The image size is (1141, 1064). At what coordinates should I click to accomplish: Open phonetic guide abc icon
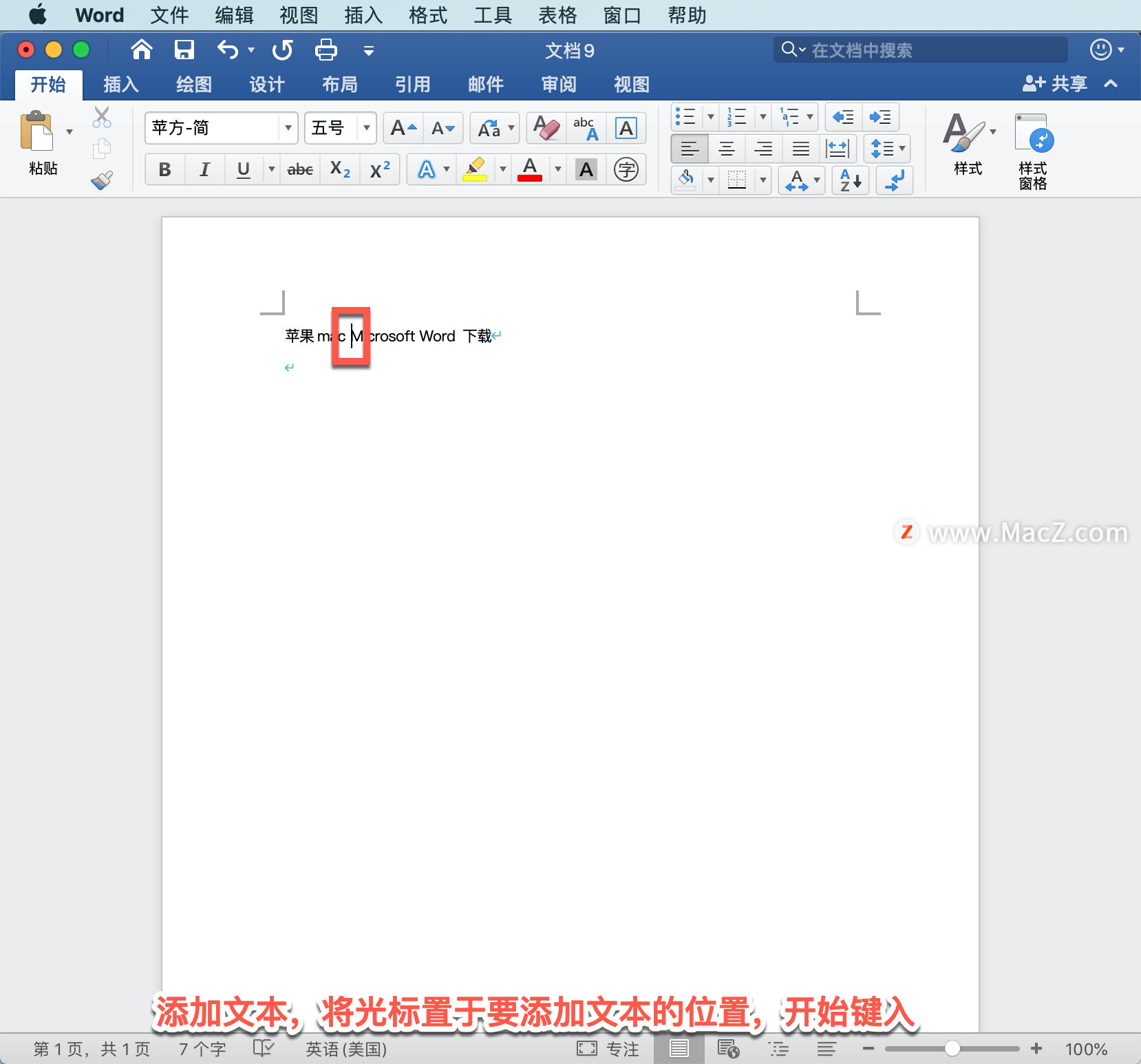coord(586,128)
